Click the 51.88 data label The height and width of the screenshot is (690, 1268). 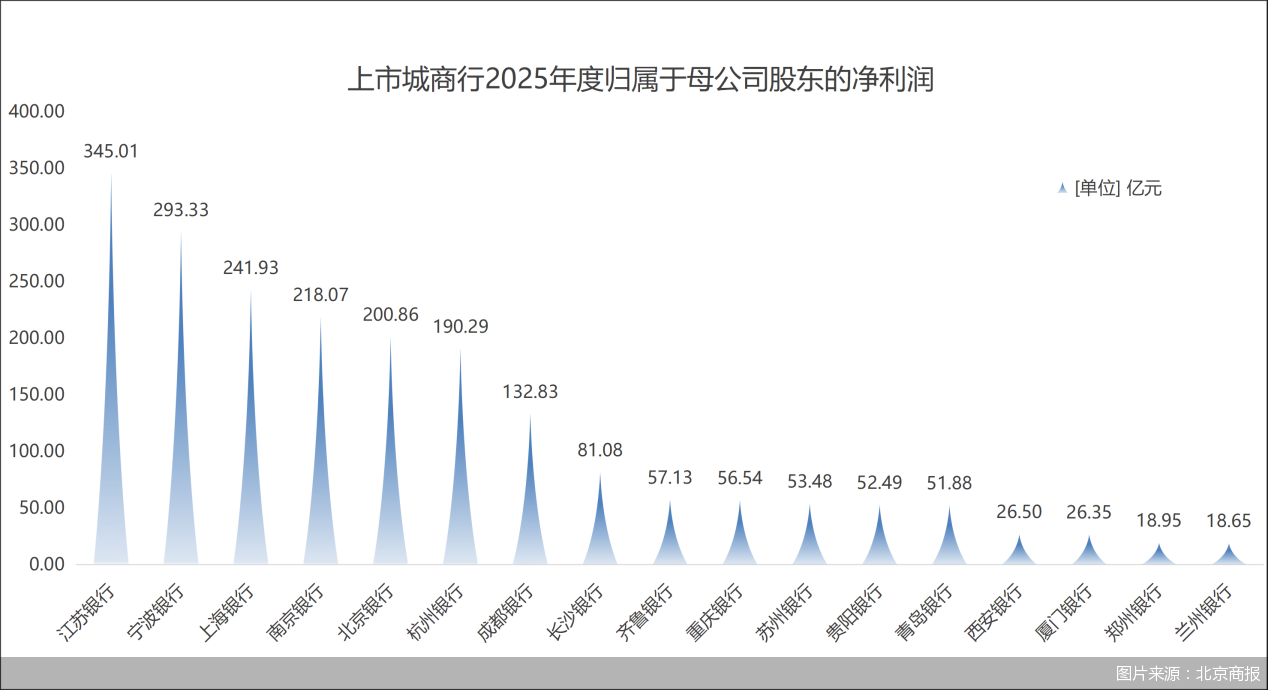(x=950, y=483)
